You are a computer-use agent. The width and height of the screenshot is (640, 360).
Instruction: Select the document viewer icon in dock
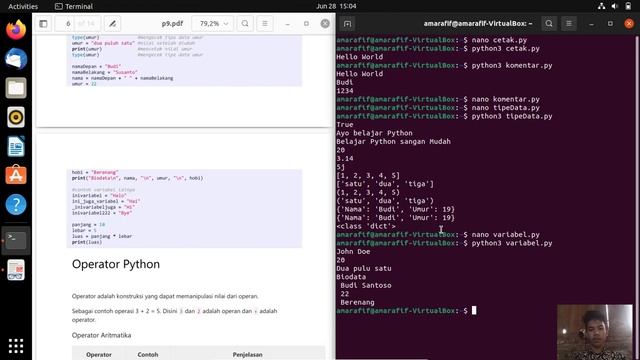(x=16, y=270)
